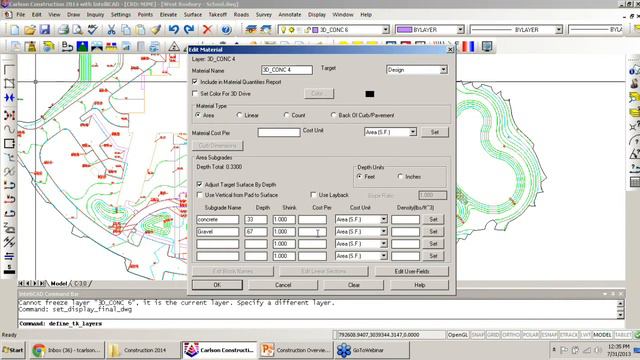Switch to the Model tab
The height and width of the screenshot is (360, 640).
tap(59, 283)
